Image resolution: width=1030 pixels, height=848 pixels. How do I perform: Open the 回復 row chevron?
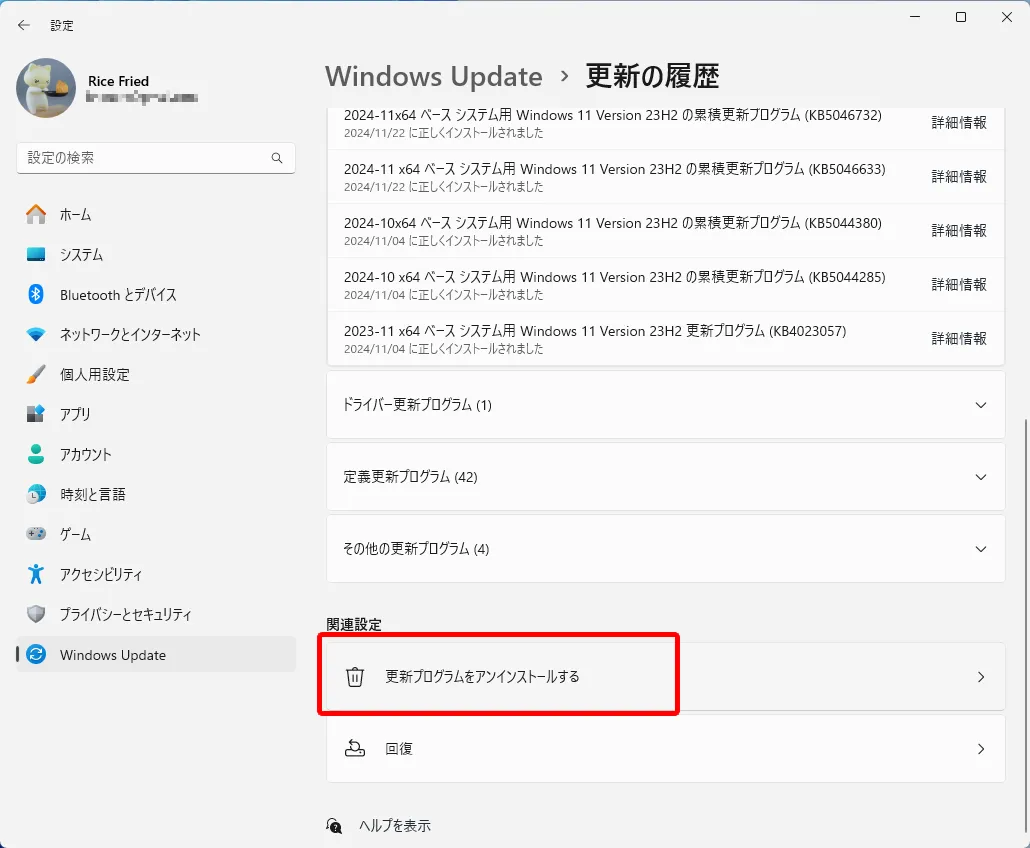pos(981,749)
